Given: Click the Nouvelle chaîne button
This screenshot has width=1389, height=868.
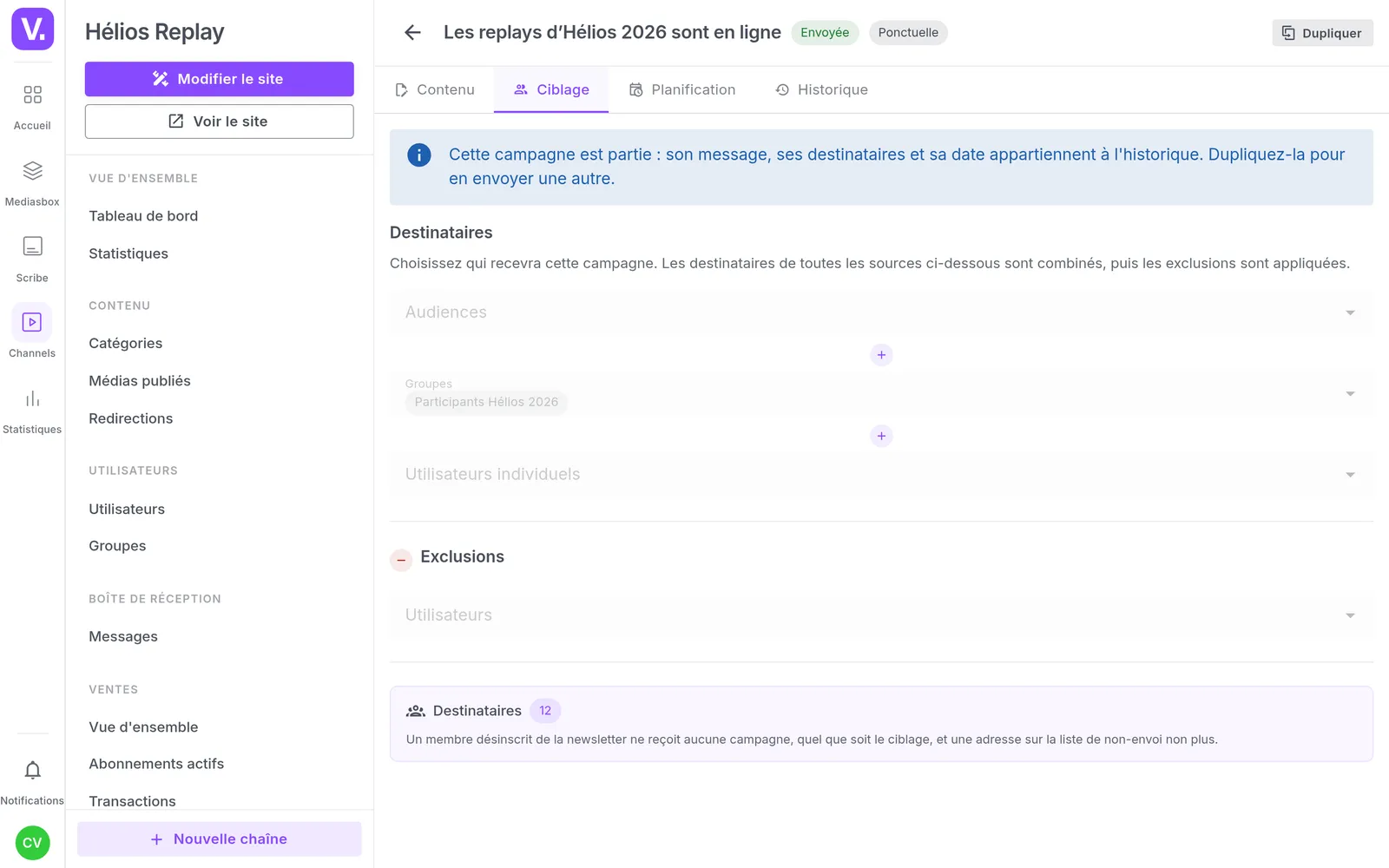Looking at the screenshot, I should tap(220, 839).
